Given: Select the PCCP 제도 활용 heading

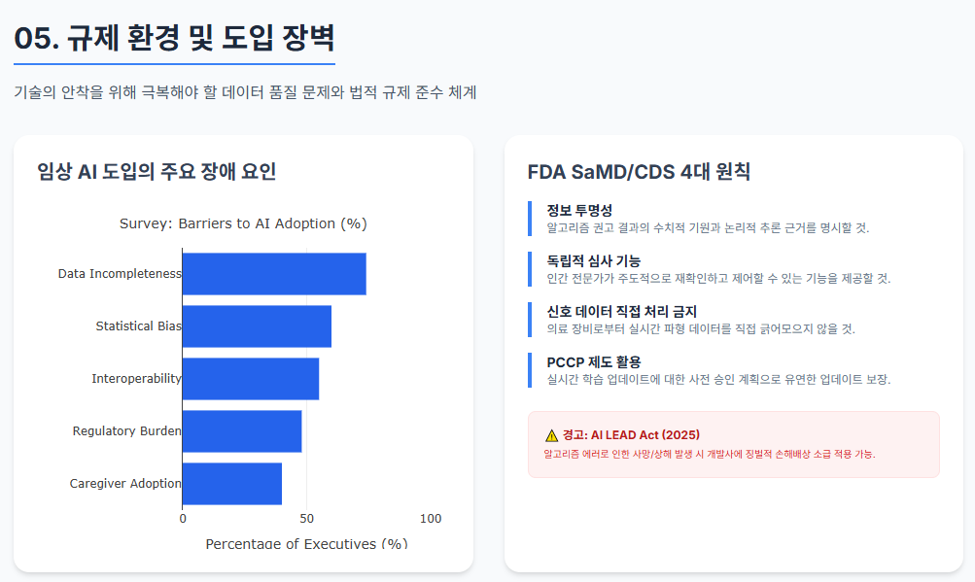Looking at the screenshot, I should point(593,362).
